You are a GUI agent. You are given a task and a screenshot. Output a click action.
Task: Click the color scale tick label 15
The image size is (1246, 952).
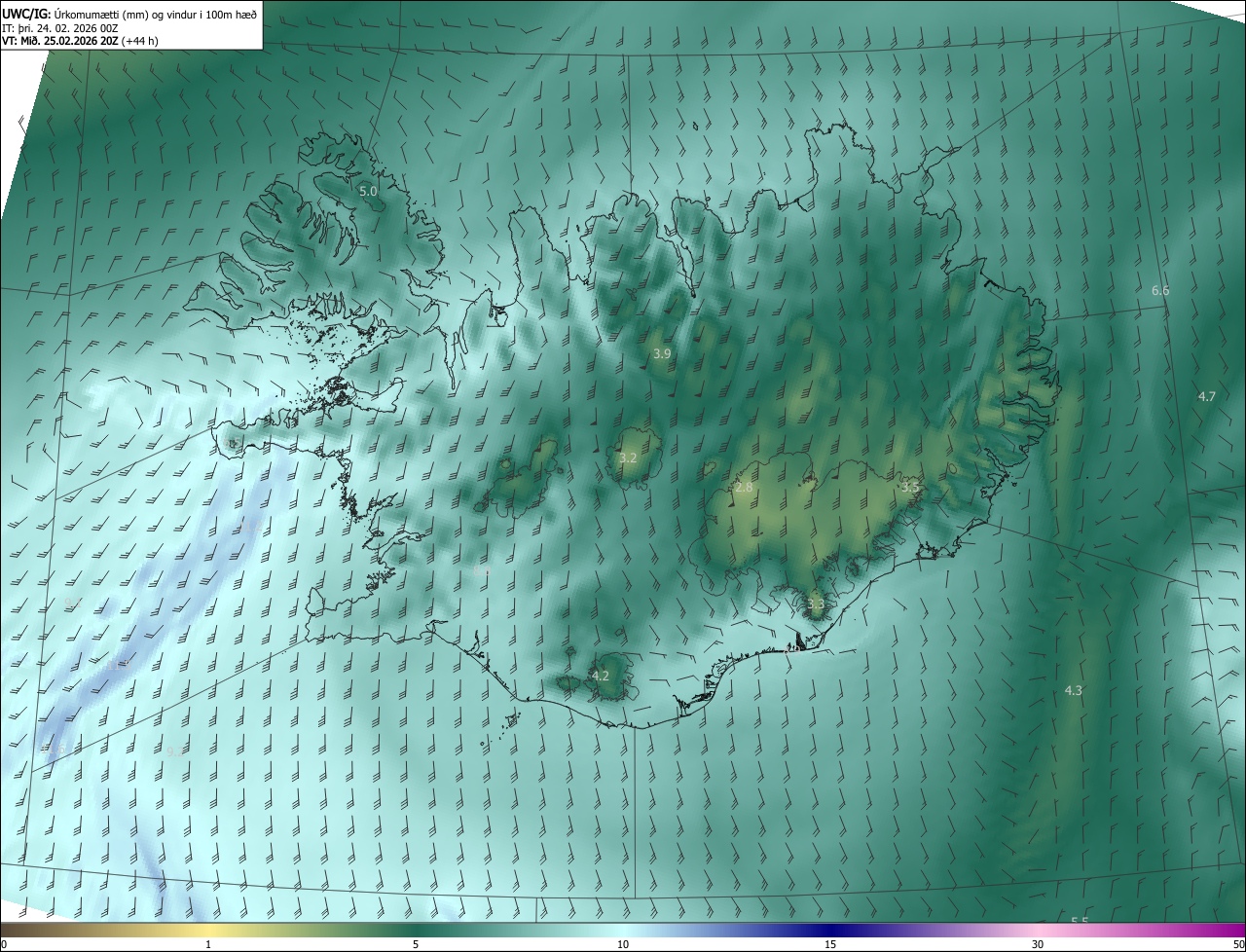830,945
